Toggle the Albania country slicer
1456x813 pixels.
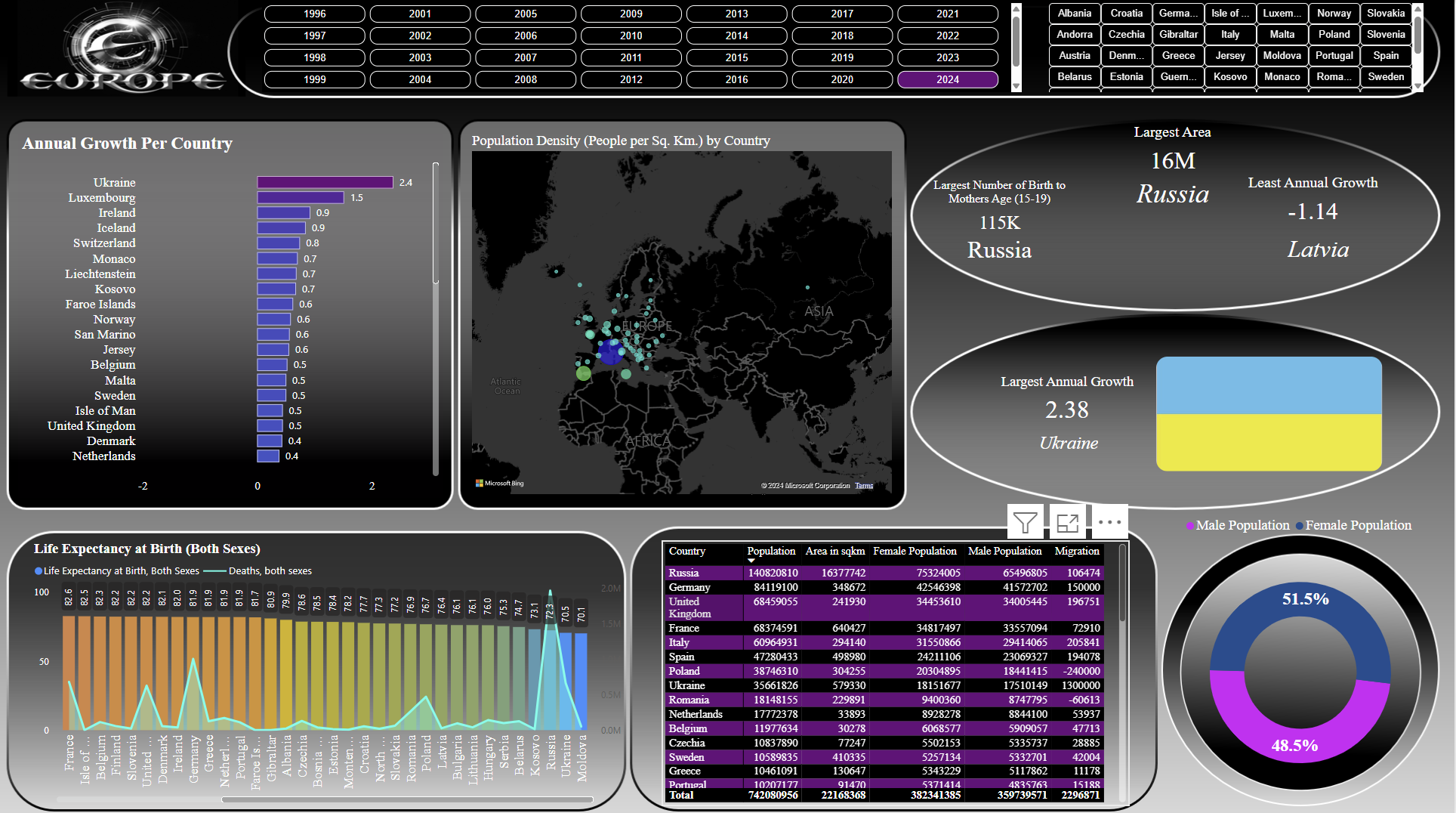tap(1074, 14)
